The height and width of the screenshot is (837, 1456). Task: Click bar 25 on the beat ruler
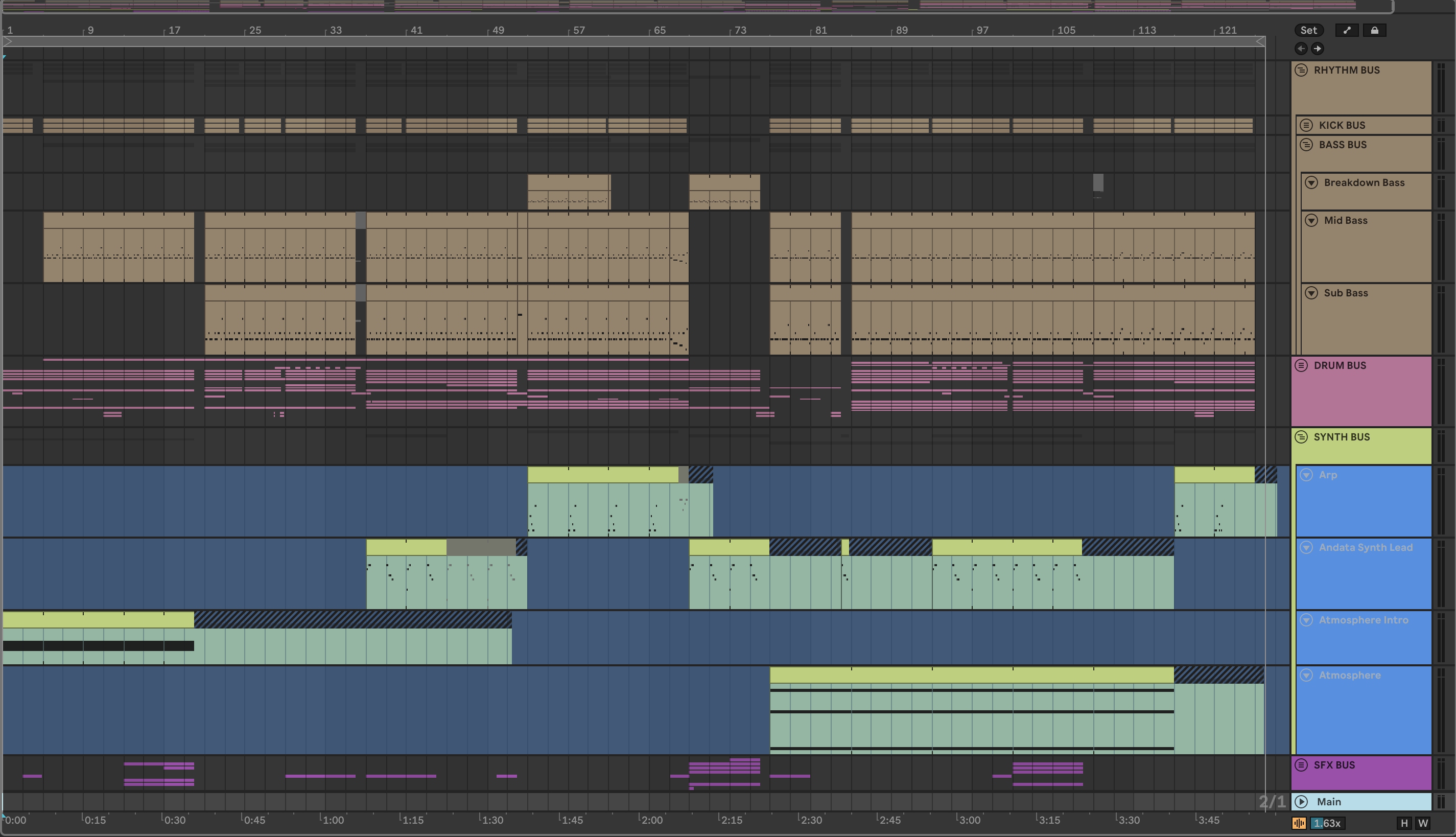(255, 30)
